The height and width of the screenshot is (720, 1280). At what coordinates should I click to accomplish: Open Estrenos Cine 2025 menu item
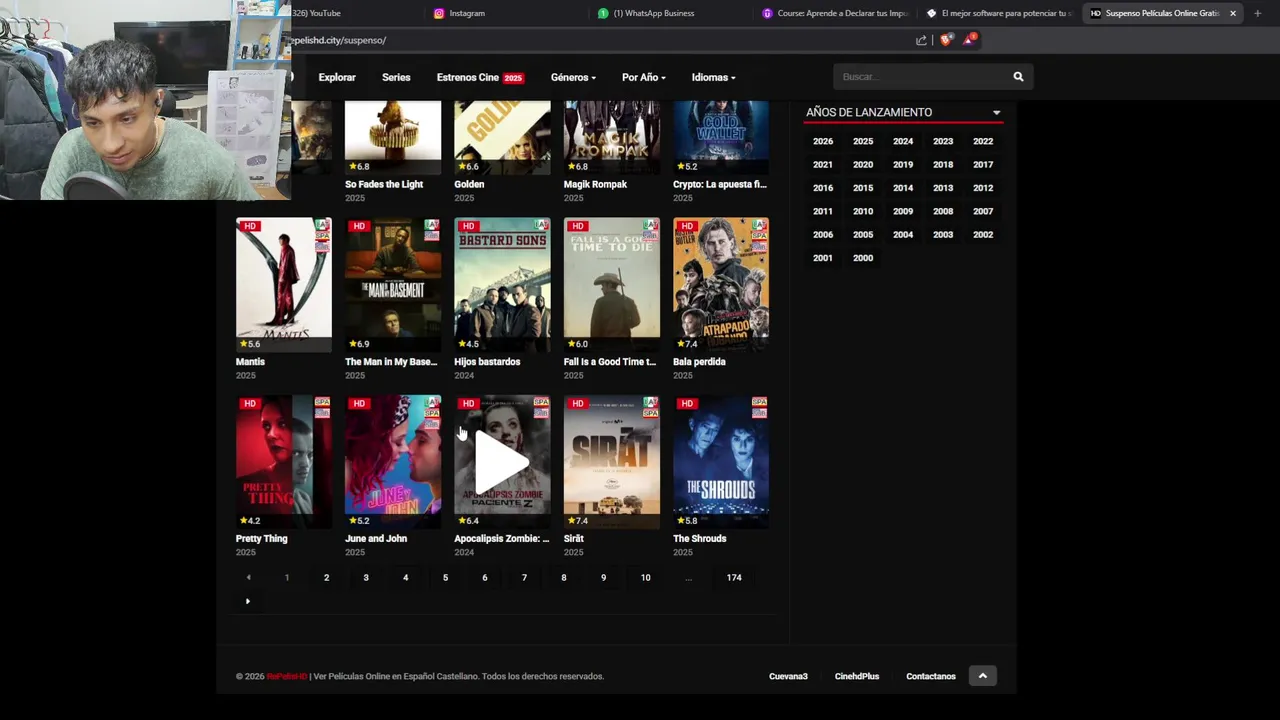(x=480, y=77)
